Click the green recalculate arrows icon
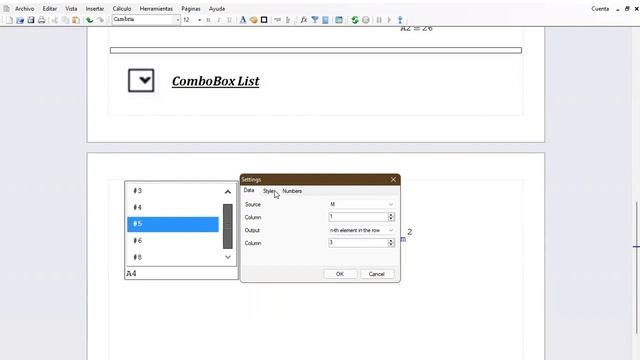The image size is (640, 360). 355,20
